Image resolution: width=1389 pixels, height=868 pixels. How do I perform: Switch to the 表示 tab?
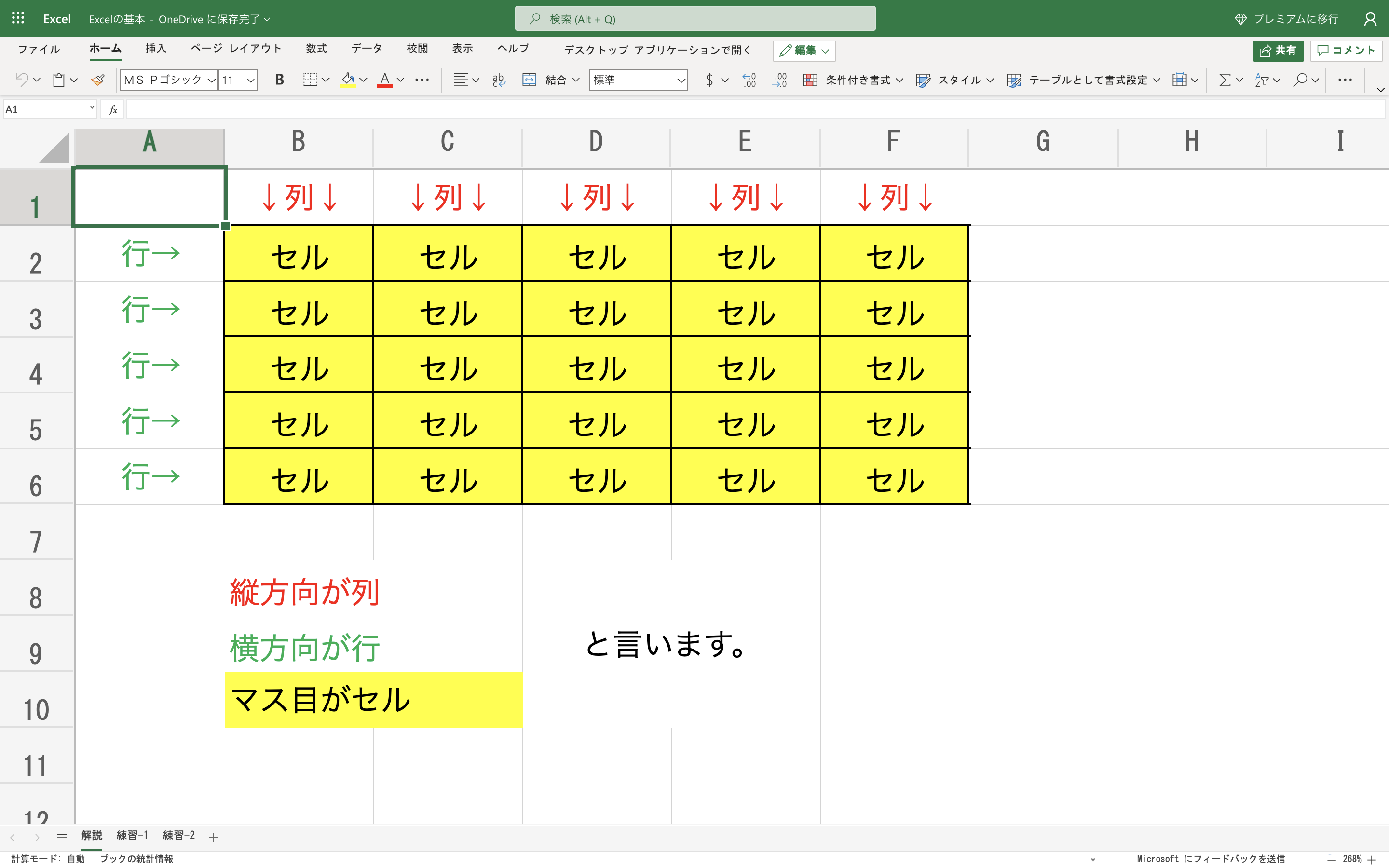pos(463,48)
